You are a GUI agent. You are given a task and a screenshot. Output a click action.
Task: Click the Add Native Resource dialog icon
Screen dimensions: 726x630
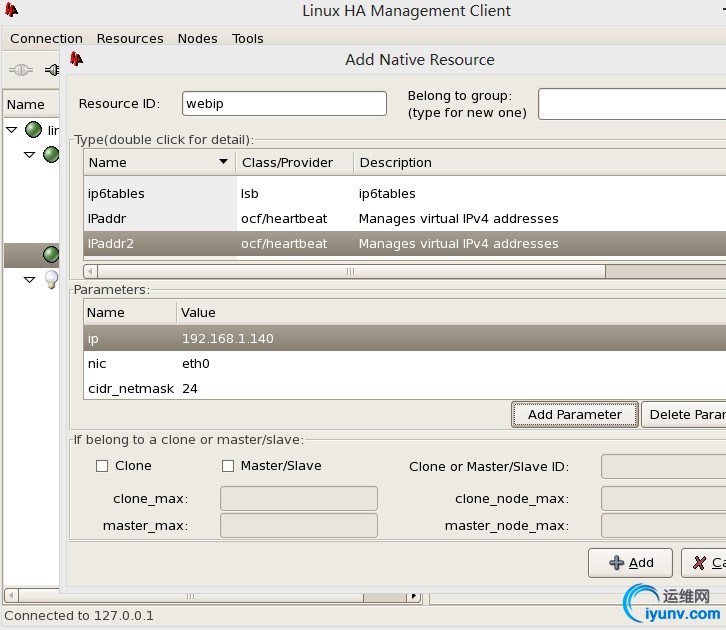[x=76, y=59]
